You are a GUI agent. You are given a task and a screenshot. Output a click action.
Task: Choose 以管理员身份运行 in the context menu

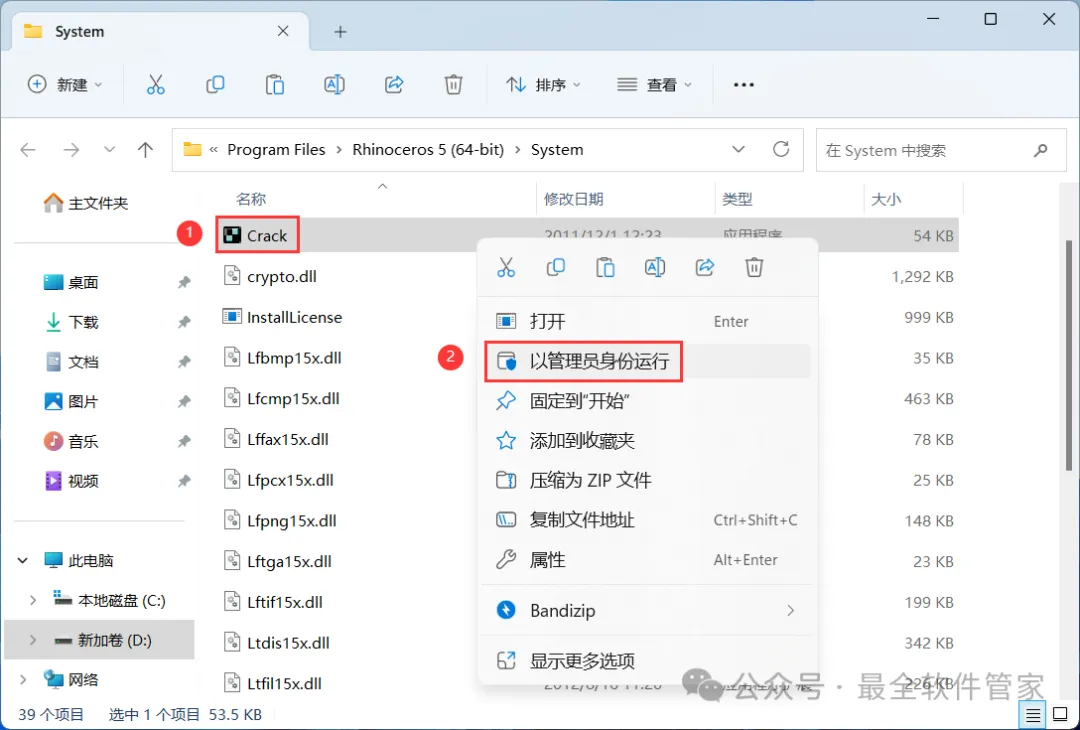(647, 361)
